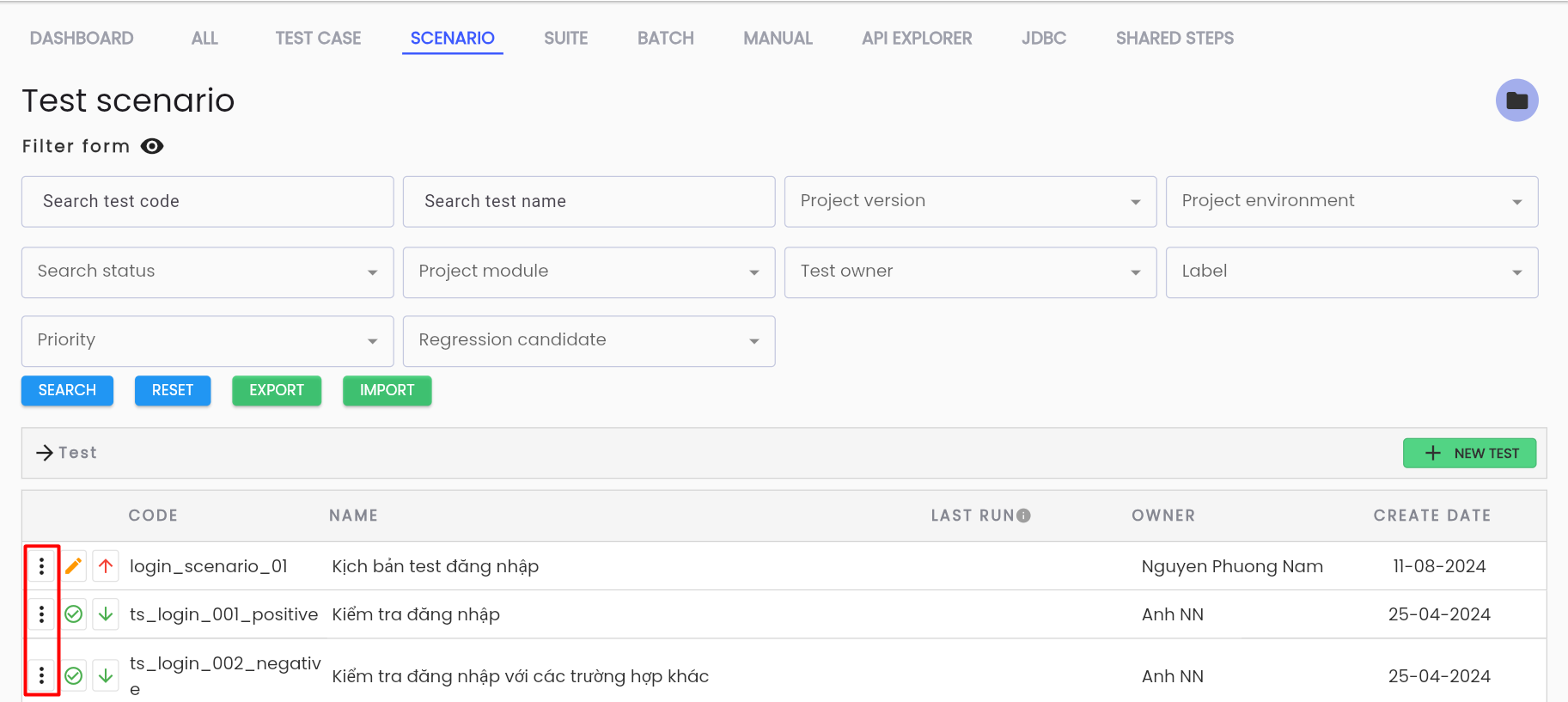Click the arrow icon next to Test

pyautogui.click(x=45, y=453)
